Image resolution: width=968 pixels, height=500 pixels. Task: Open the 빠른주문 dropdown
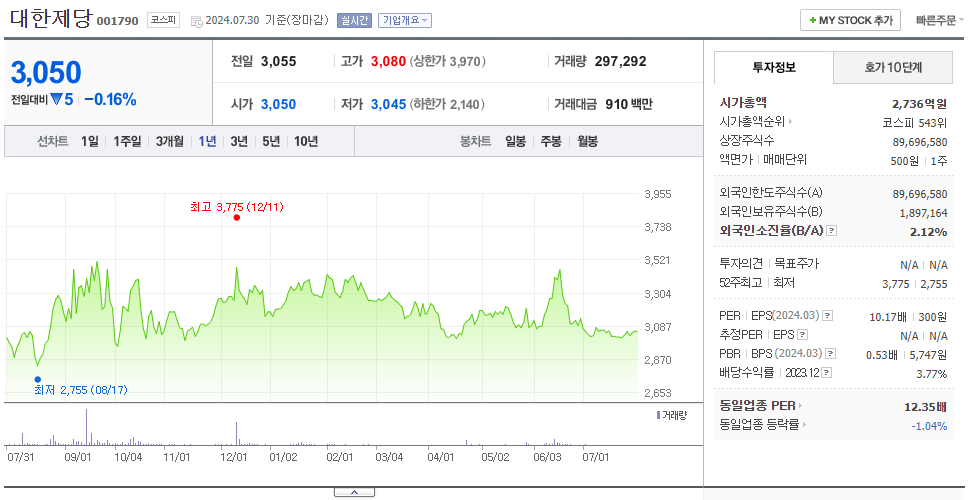click(x=940, y=20)
